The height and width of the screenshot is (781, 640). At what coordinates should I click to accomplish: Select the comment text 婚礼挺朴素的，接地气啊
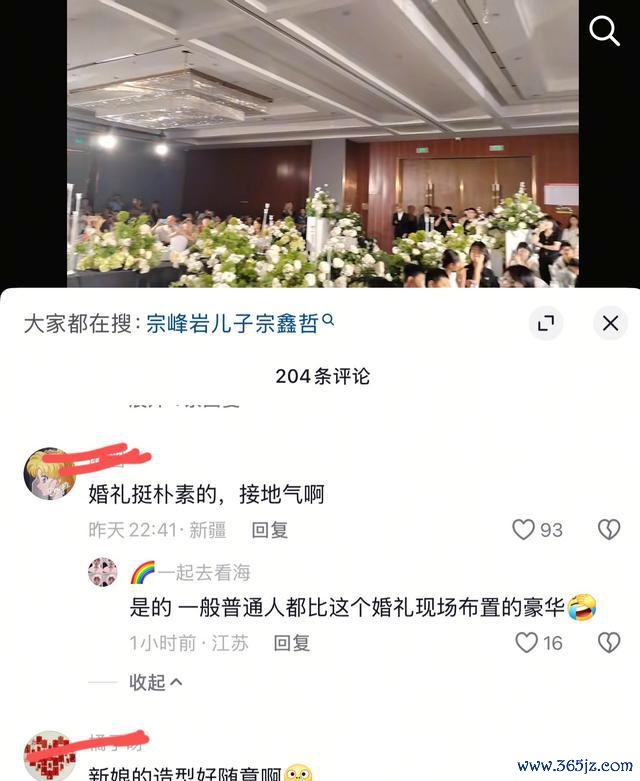pos(206,495)
